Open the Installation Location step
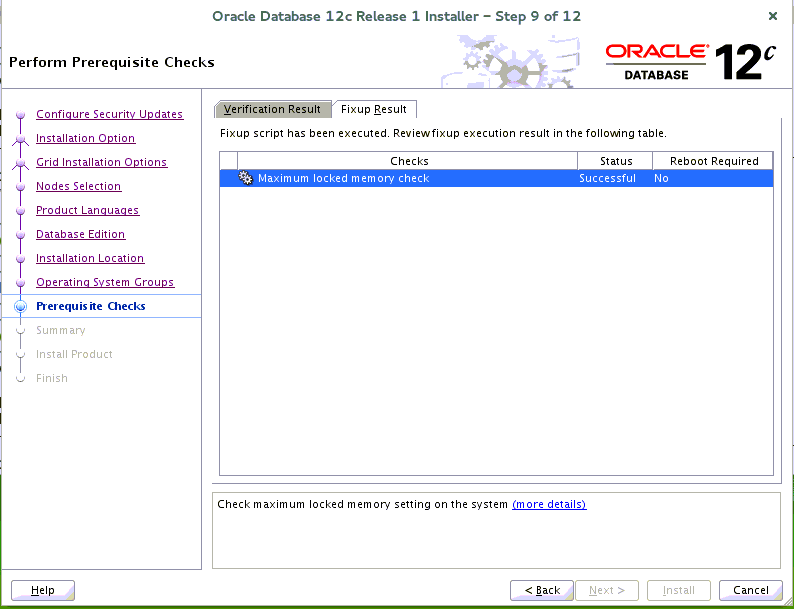Screen dimensions: 794x609 click(90, 258)
